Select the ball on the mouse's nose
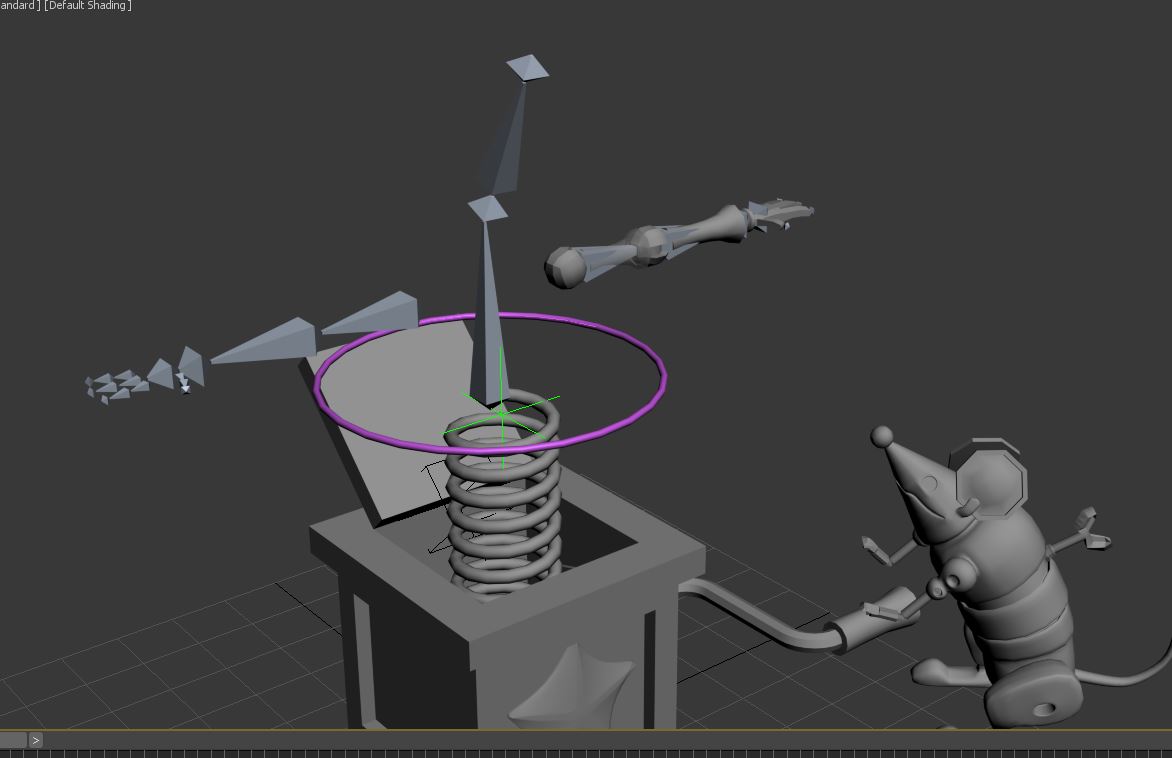The image size is (1172, 758). [882, 436]
